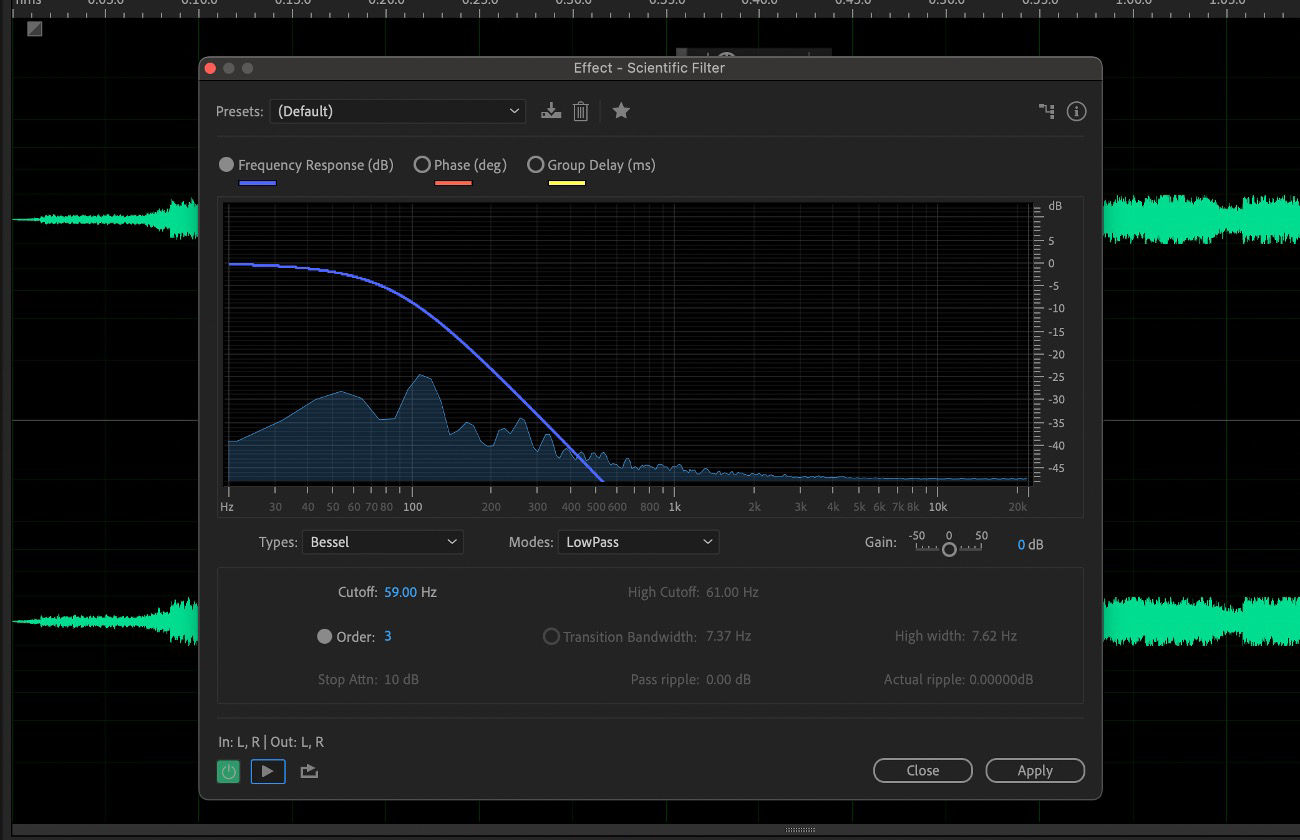This screenshot has width=1300, height=840.
Task: Open the Presets dropdown
Action: 397,111
